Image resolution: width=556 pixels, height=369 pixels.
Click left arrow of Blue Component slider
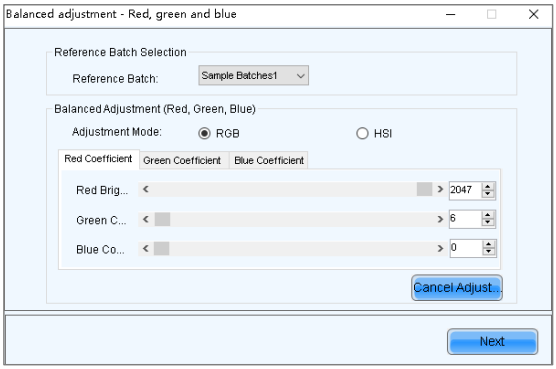pyautogui.click(x=145, y=249)
